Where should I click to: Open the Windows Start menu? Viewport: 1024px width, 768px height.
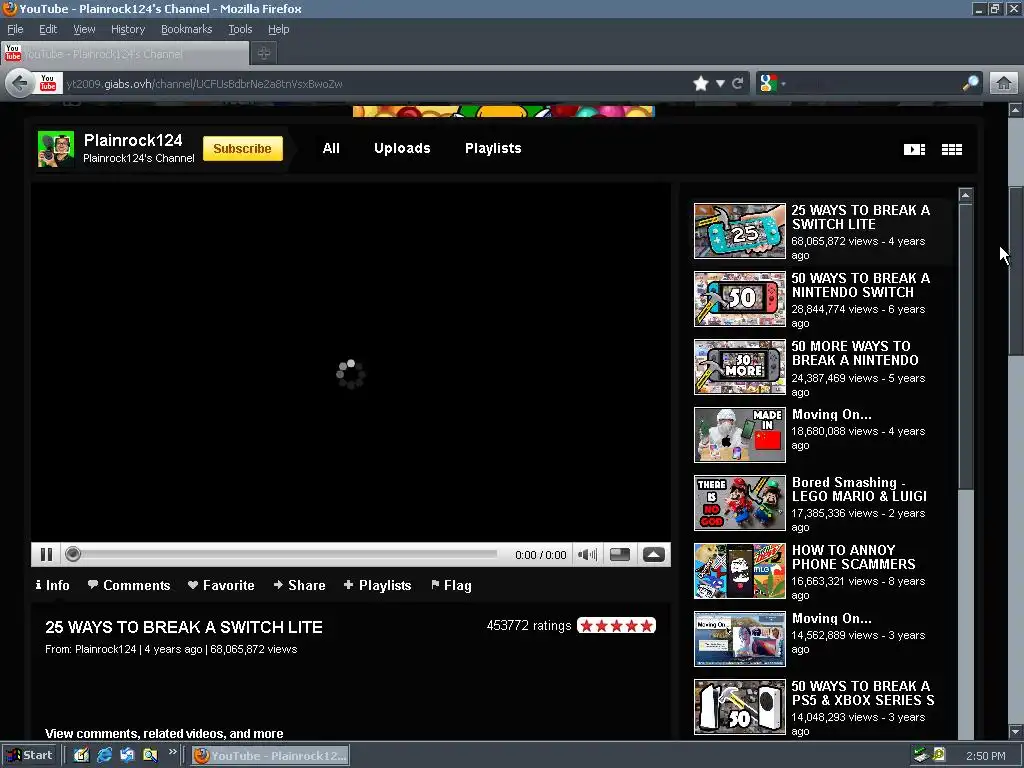(29, 756)
